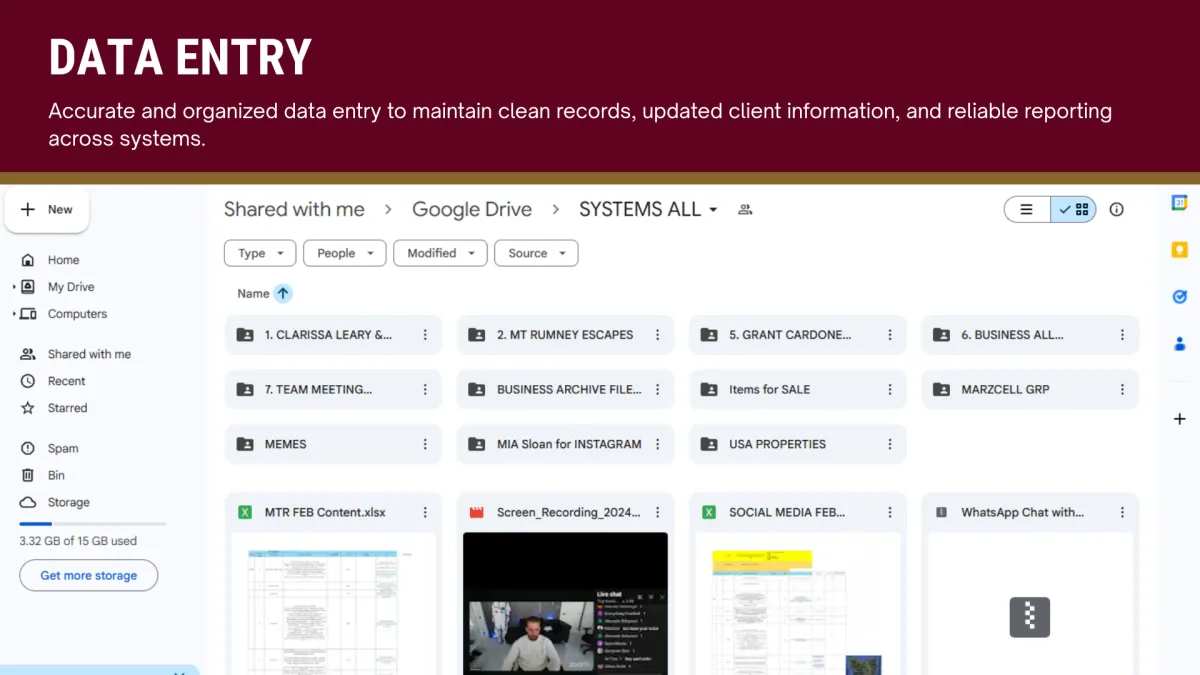Open more actions for SOCIAL MEDIA FEB file
Viewport: 1200px width, 675px height.
pos(890,512)
